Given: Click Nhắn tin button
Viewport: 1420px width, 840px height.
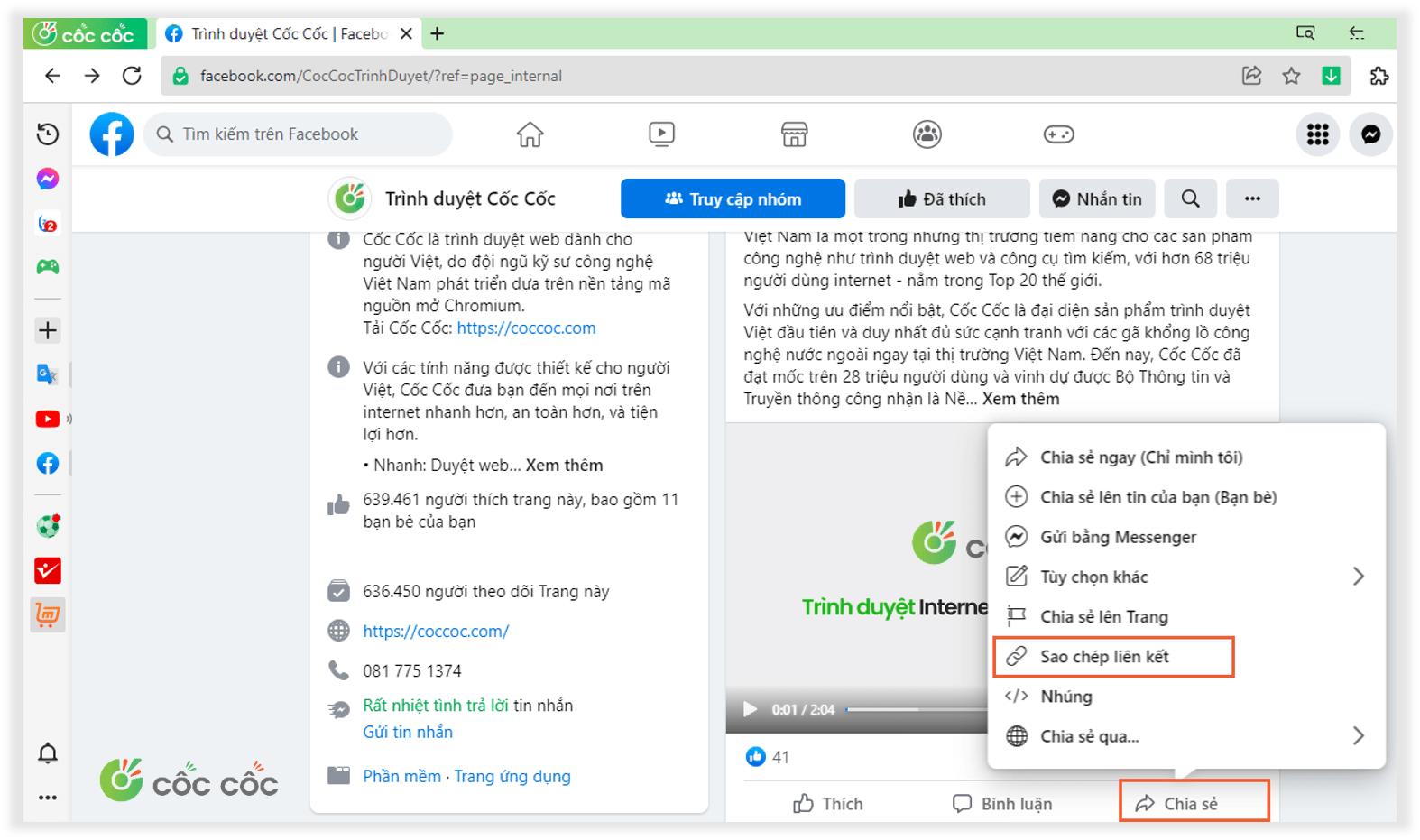Looking at the screenshot, I should pos(1096,198).
